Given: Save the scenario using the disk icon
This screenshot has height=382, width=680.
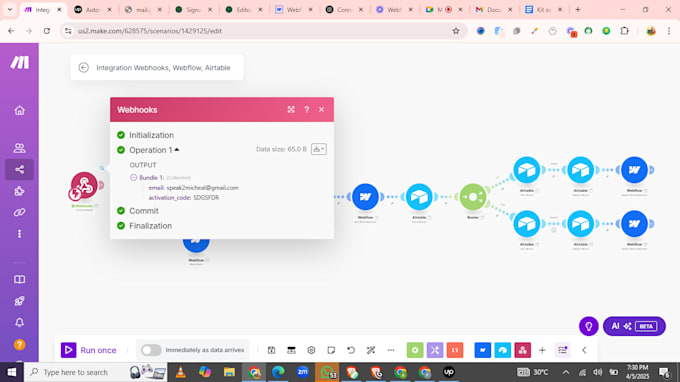Looking at the screenshot, I should [271, 350].
